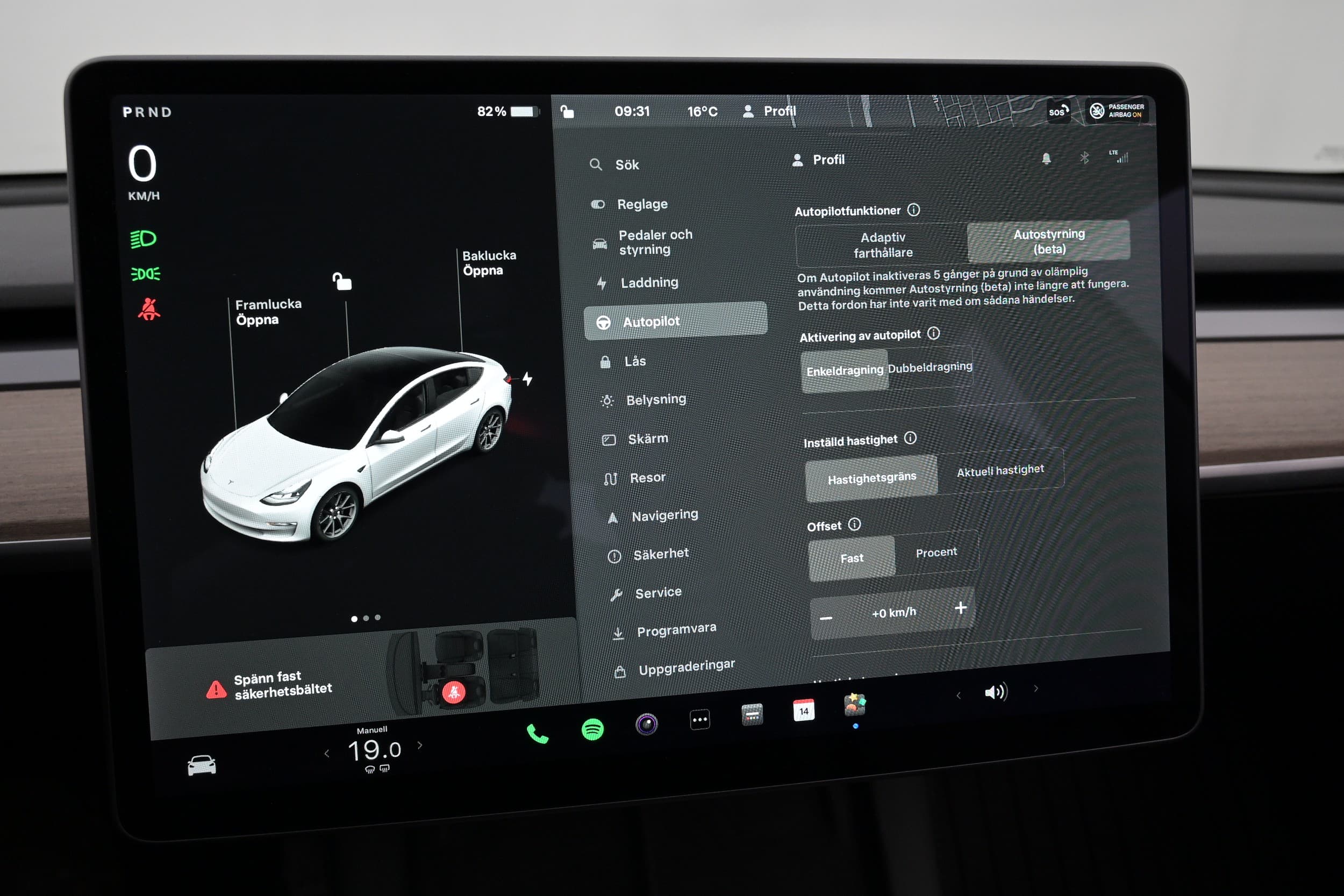The width and height of the screenshot is (1344, 896).
Task: Increase temperature with right chevron
Action: coord(420,745)
